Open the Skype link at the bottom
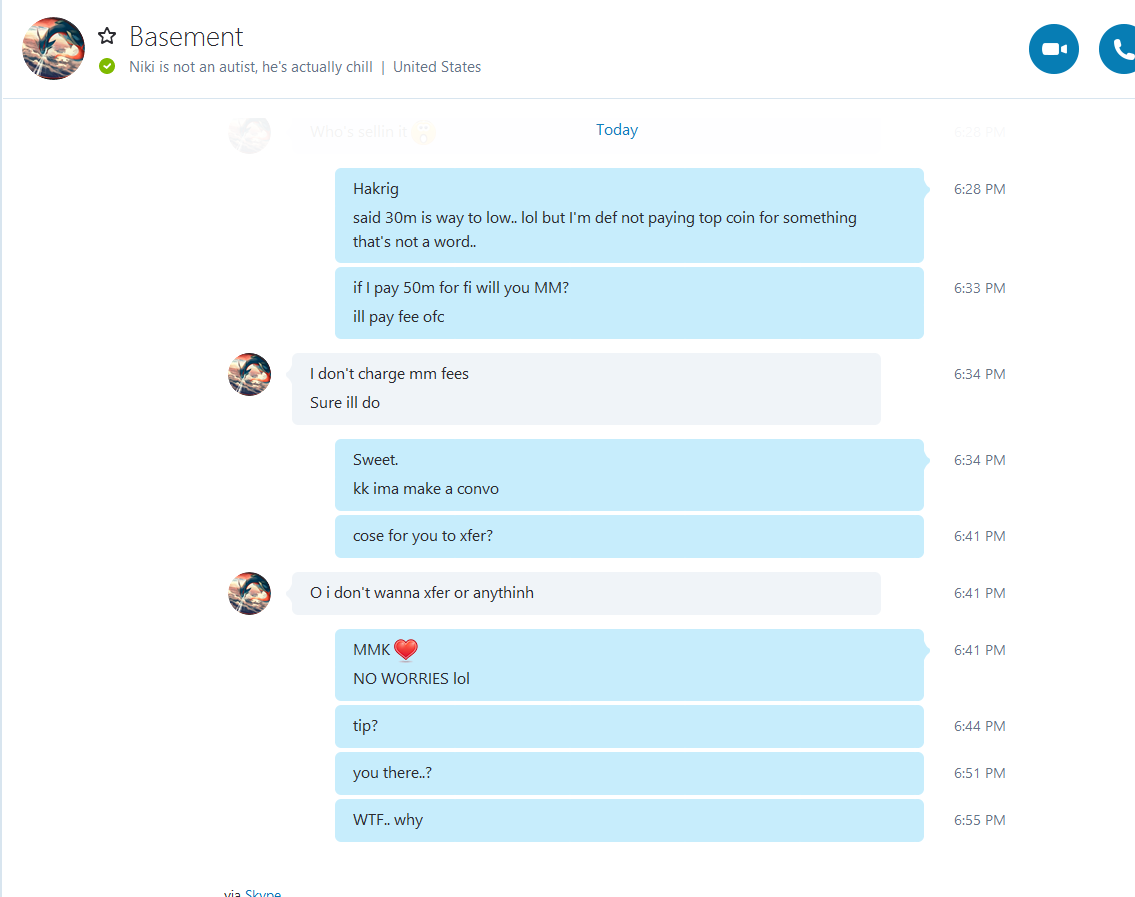The width and height of the screenshot is (1135, 897). (264, 892)
